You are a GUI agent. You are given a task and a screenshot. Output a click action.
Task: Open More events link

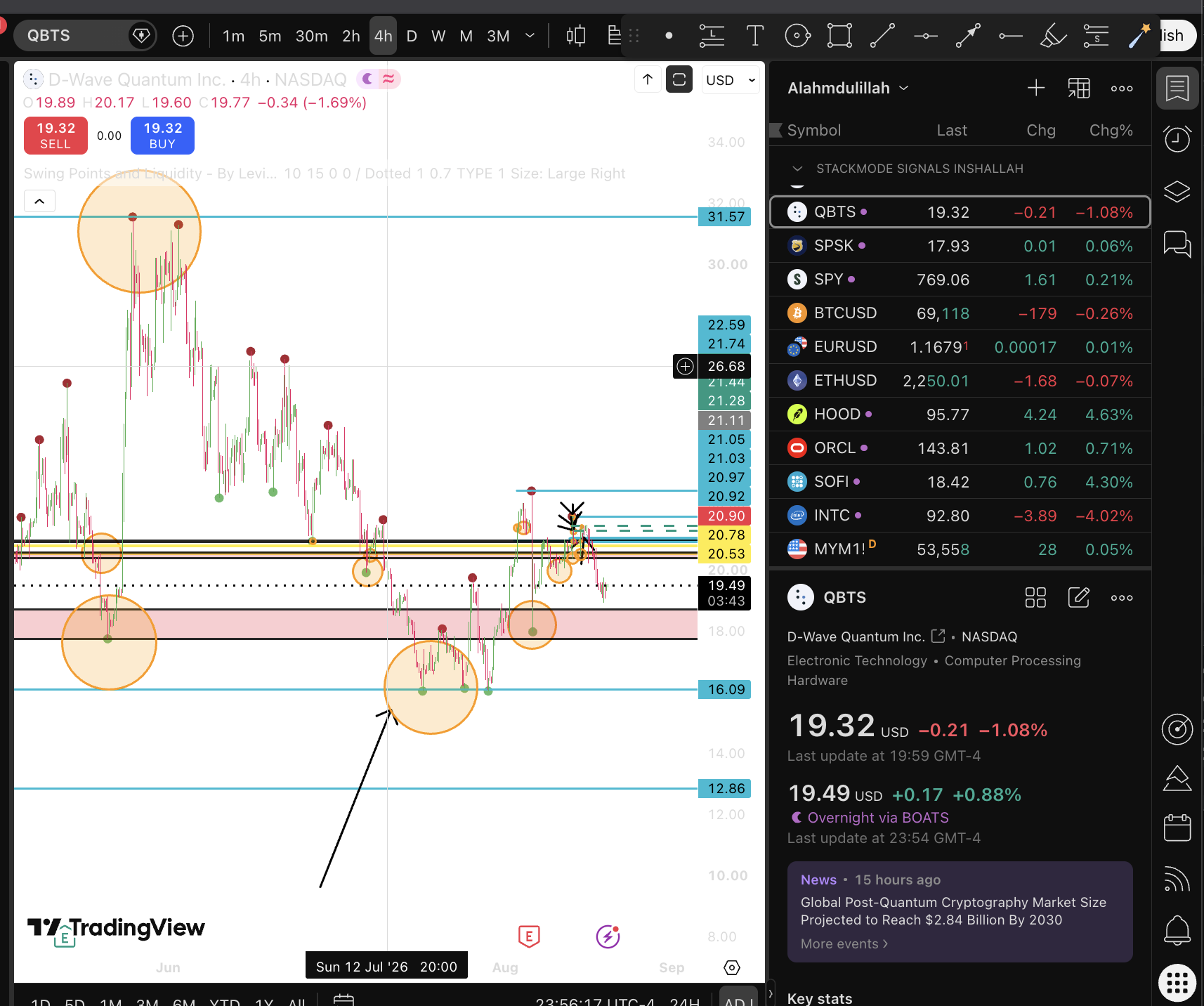(844, 943)
